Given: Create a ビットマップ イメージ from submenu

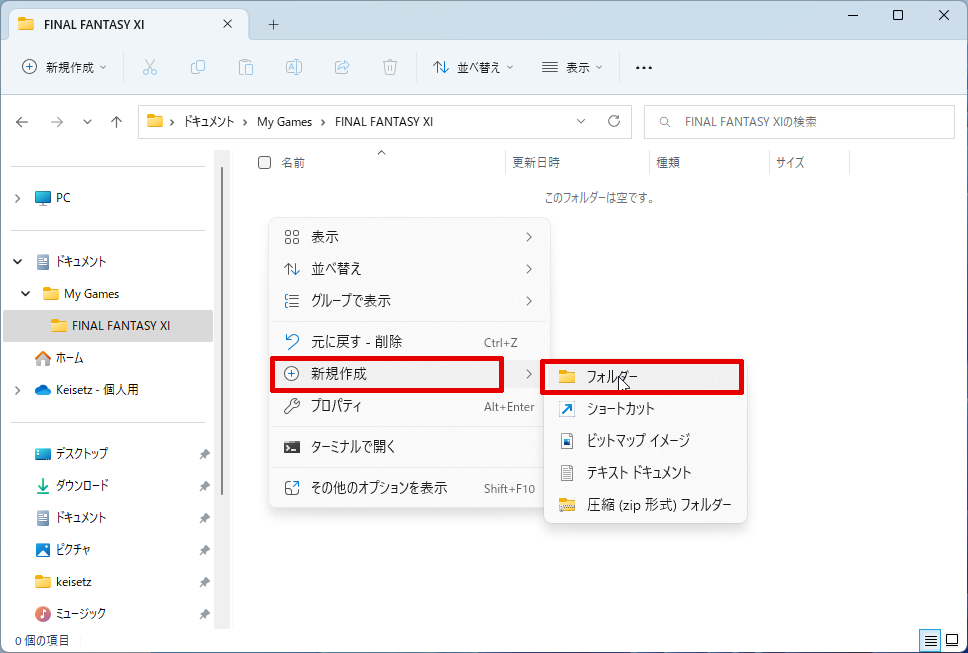Looking at the screenshot, I should point(645,441).
